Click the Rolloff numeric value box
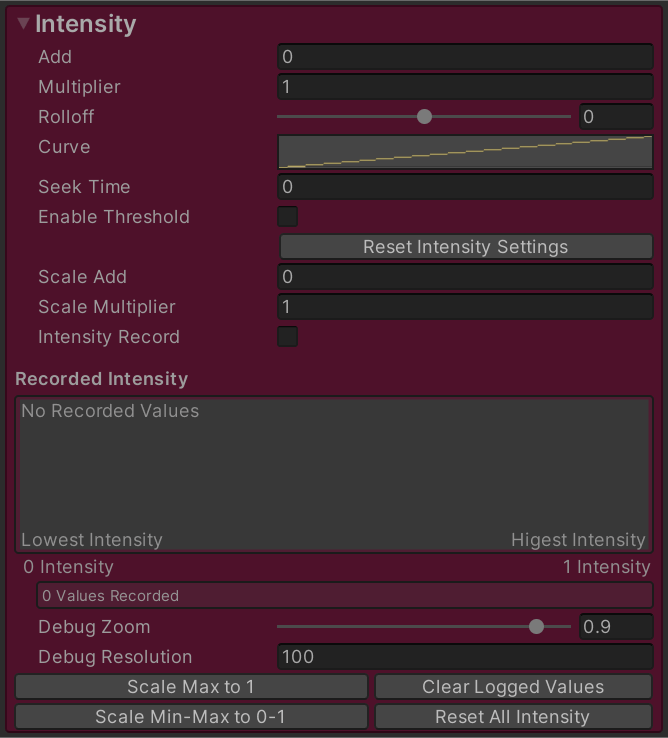Viewport: 668px width, 738px height. pos(615,117)
